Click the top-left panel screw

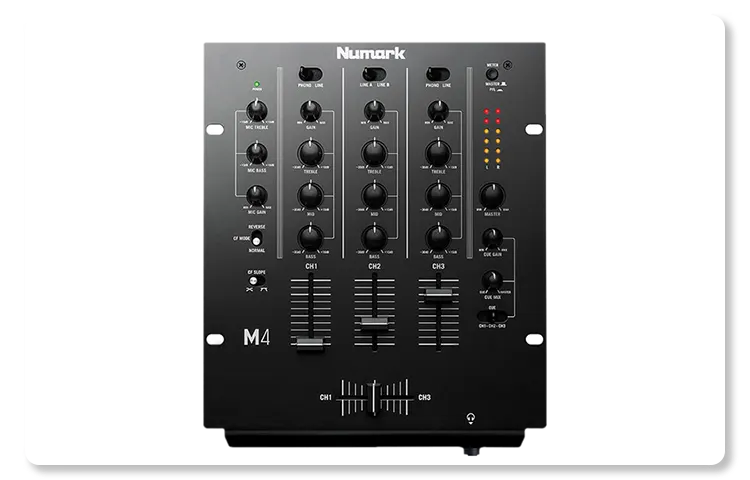point(242,65)
